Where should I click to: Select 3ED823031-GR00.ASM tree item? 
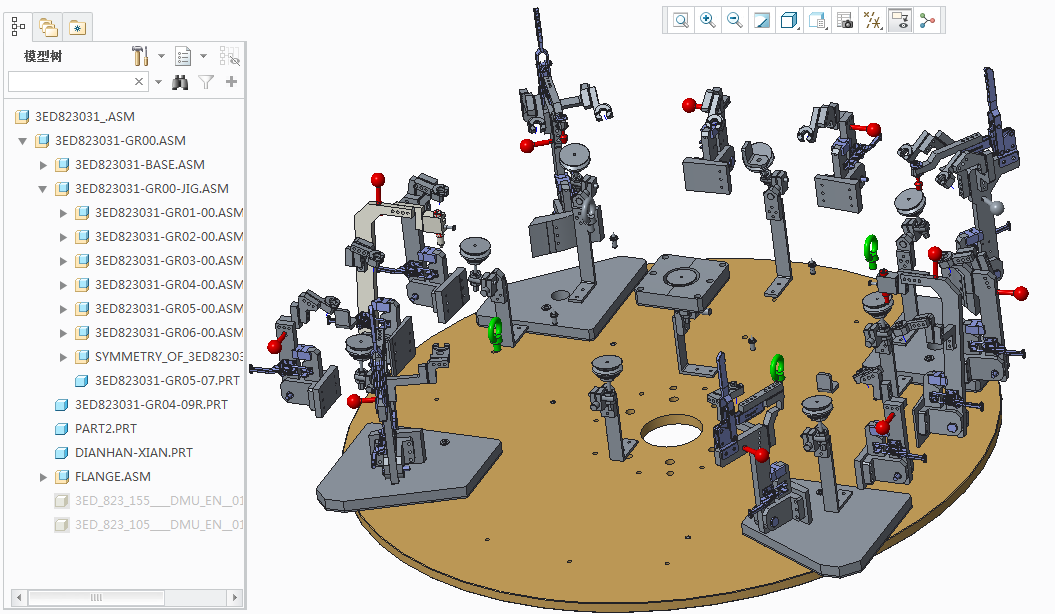120,141
